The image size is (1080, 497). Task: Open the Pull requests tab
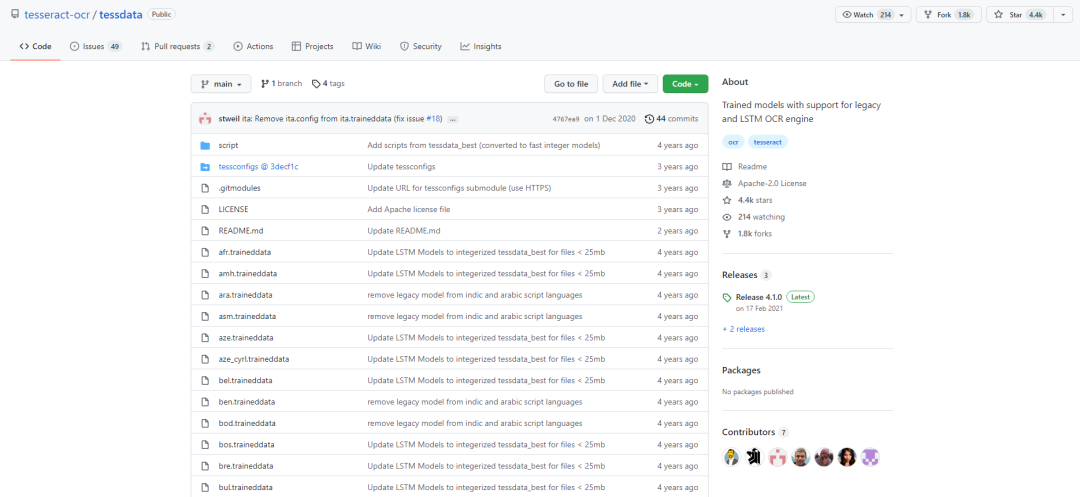click(178, 46)
